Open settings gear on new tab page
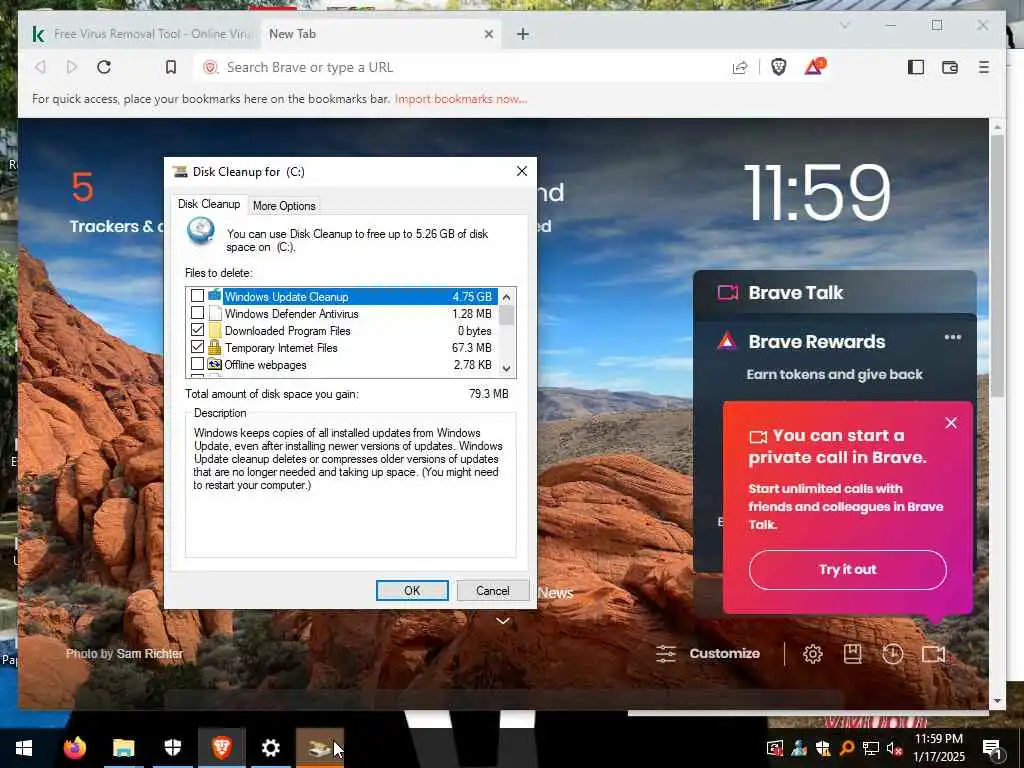This screenshot has width=1024, height=768. 812,654
